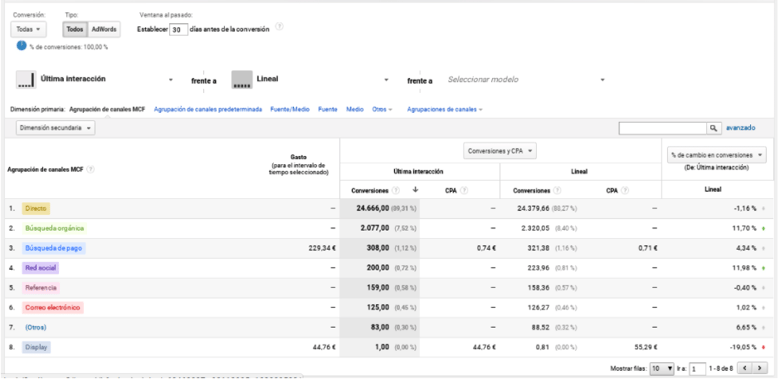Viewport: 780px width, 379px height.
Task: Select the 'Fuente' dimension link
Action: point(327,109)
